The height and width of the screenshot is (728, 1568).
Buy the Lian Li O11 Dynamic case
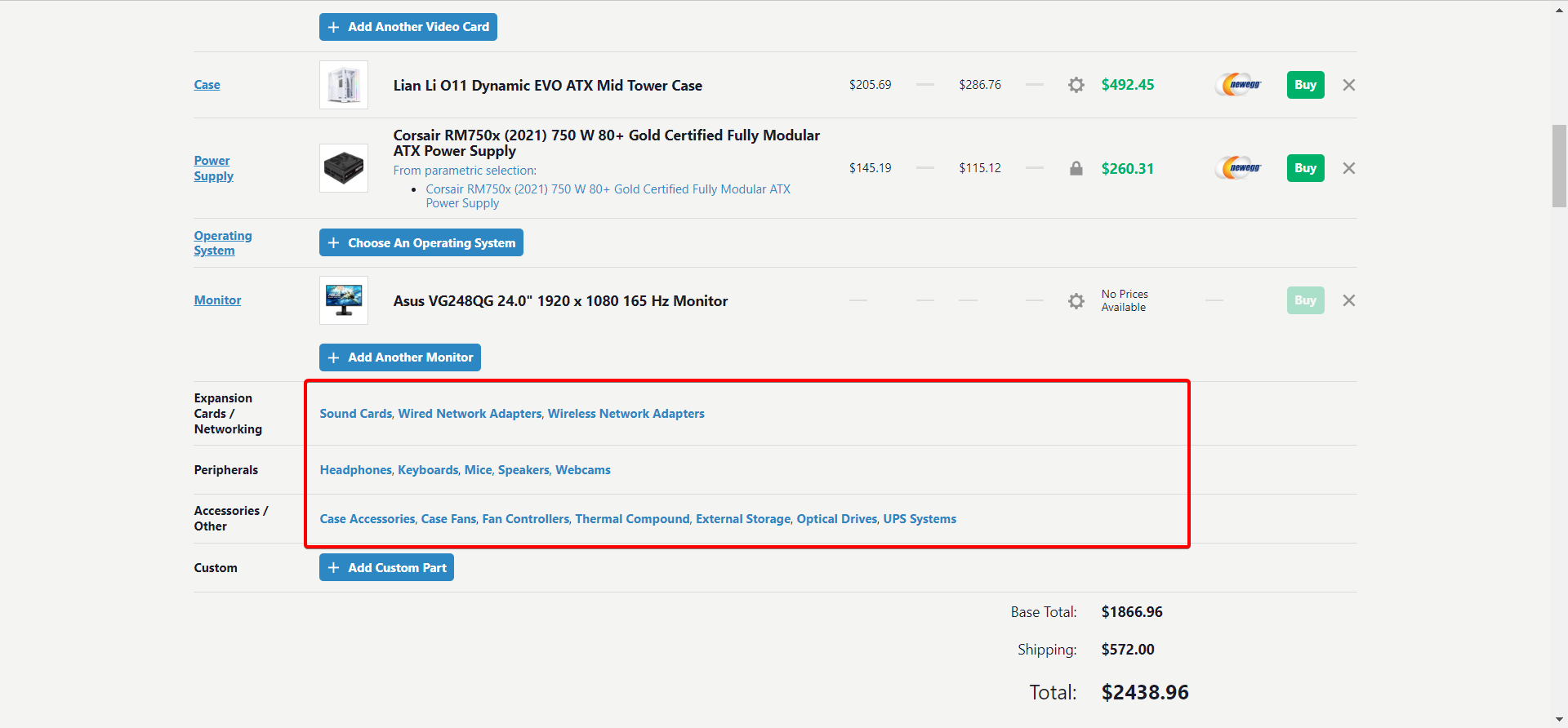[x=1305, y=85]
